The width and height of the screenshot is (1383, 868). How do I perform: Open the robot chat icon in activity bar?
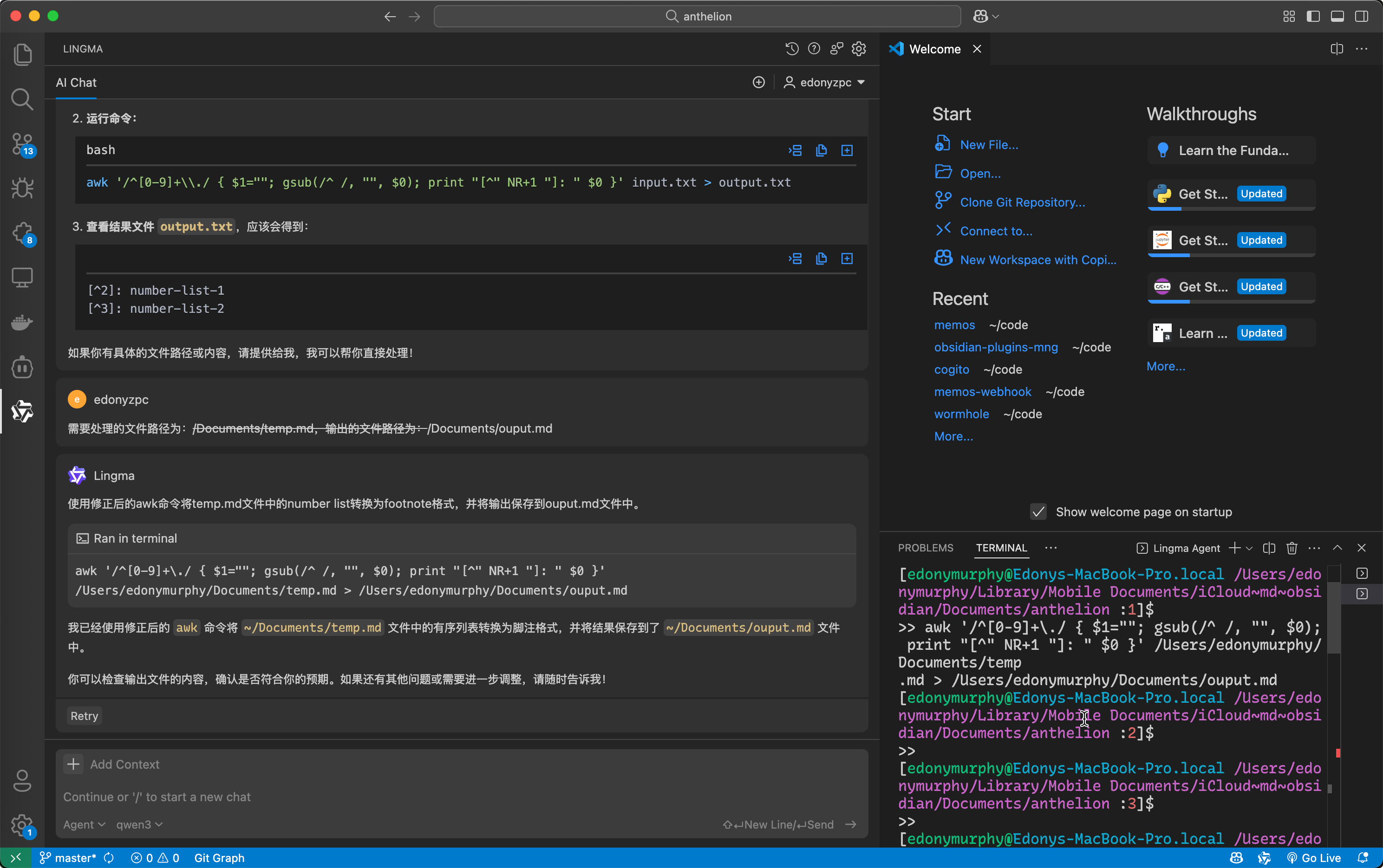22,368
